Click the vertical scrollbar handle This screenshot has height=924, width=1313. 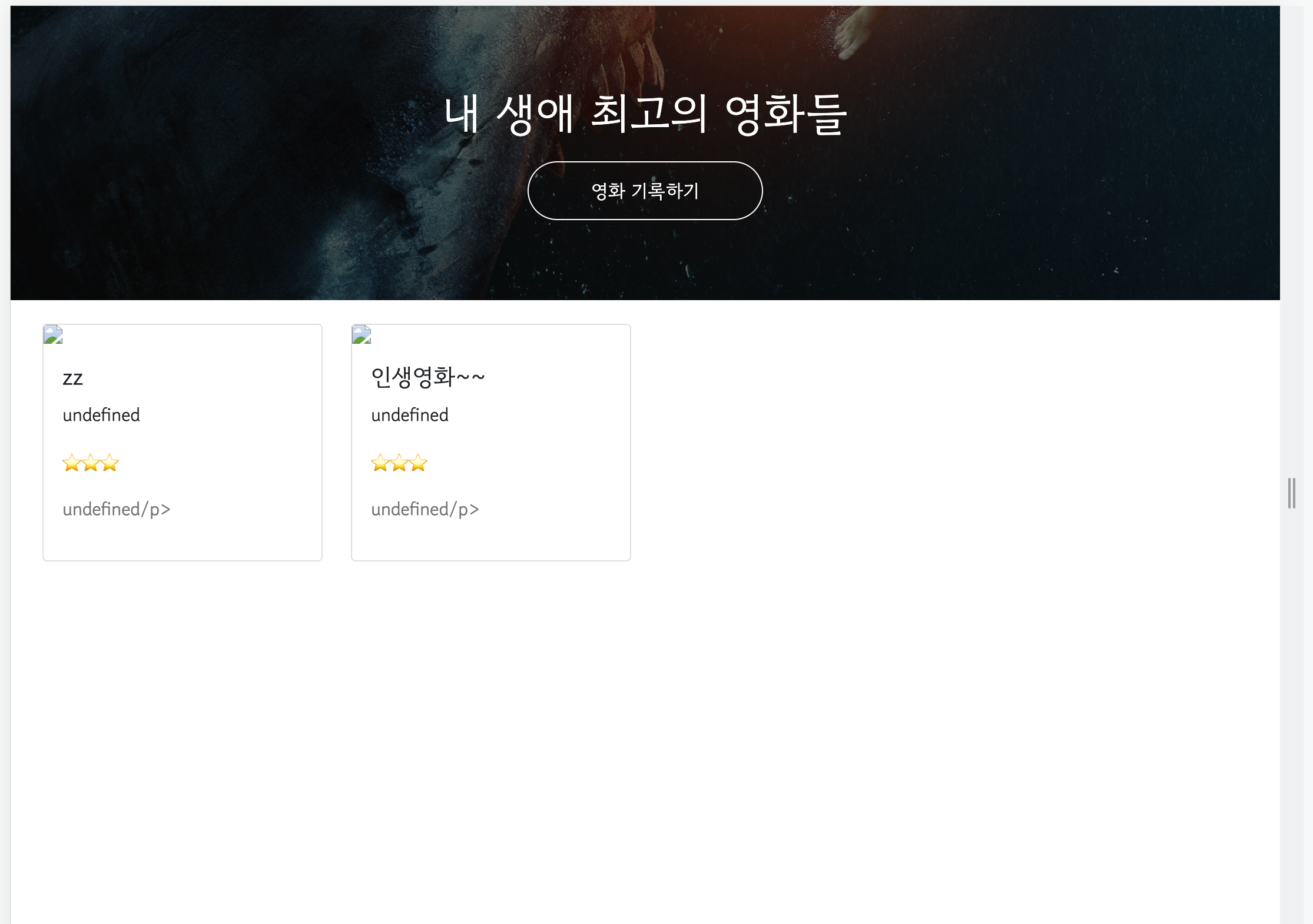(x=1292, y=493)
